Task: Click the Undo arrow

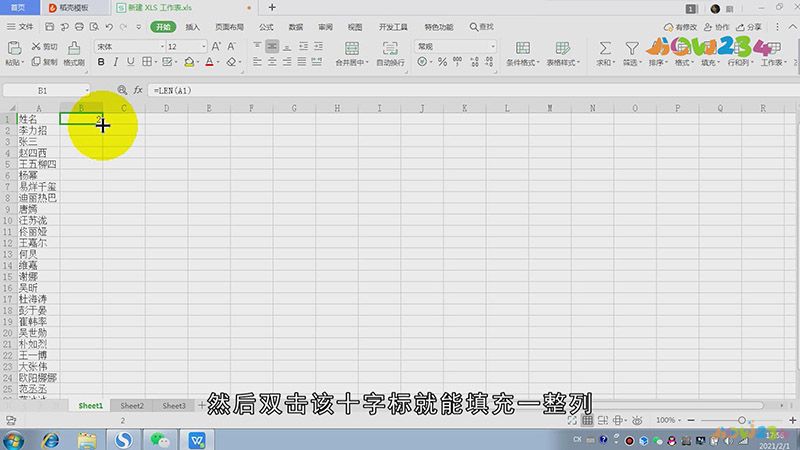Action: pyautogui.click(x=109, y=27)
